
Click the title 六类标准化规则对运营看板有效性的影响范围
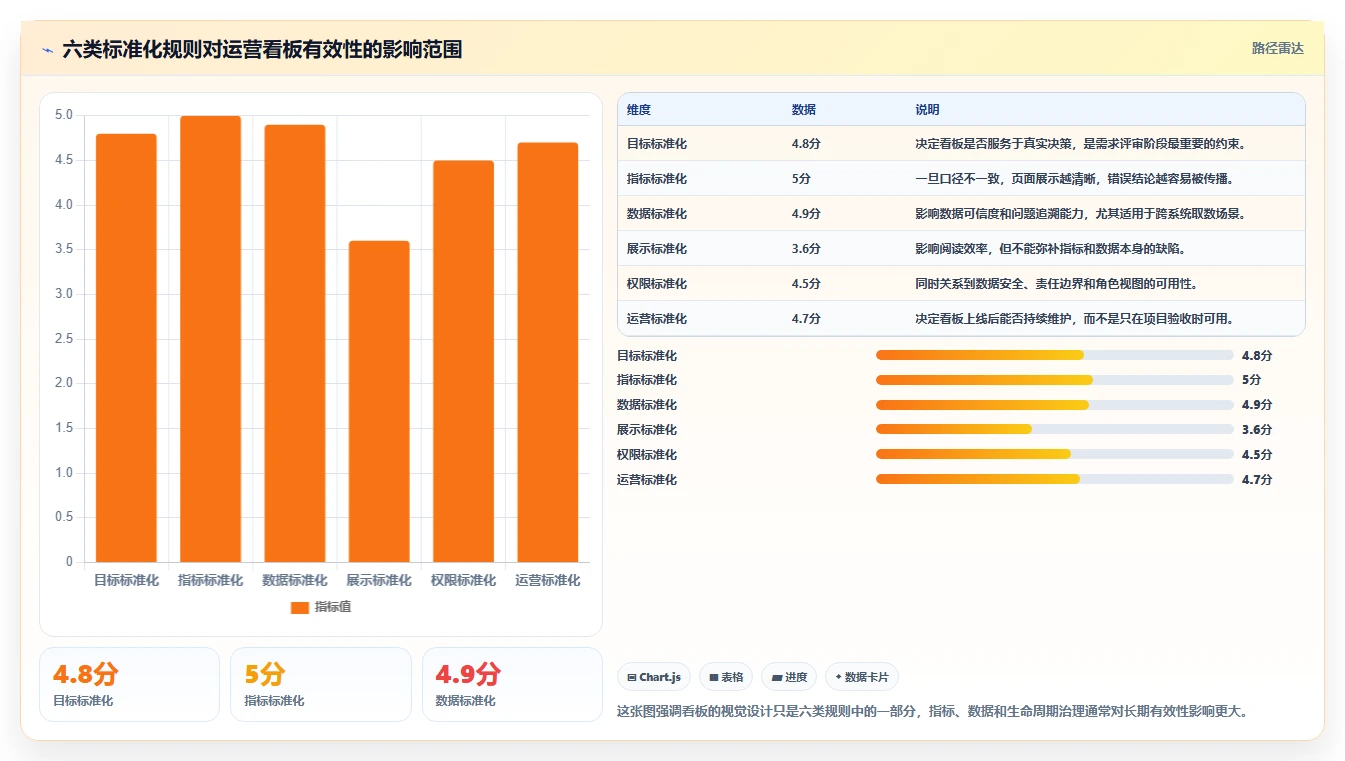tap(262, 49)
